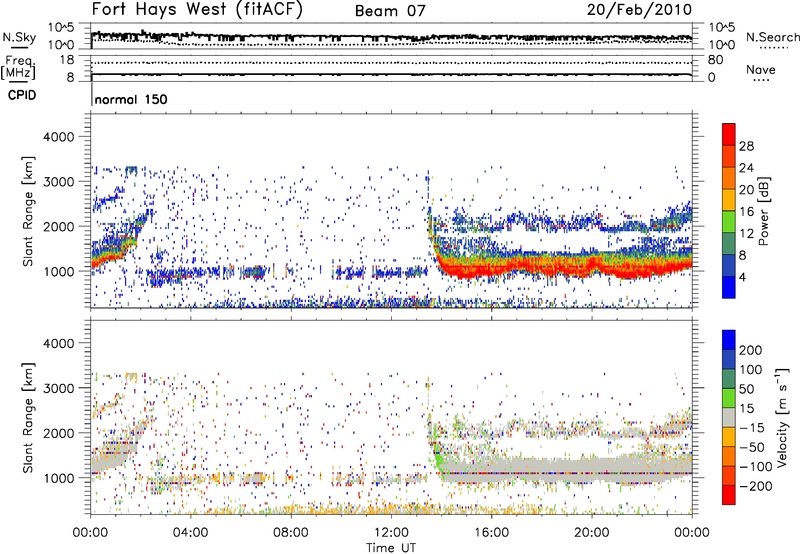
Task: Click the 'CPID' label
Action: coord(22,95)
